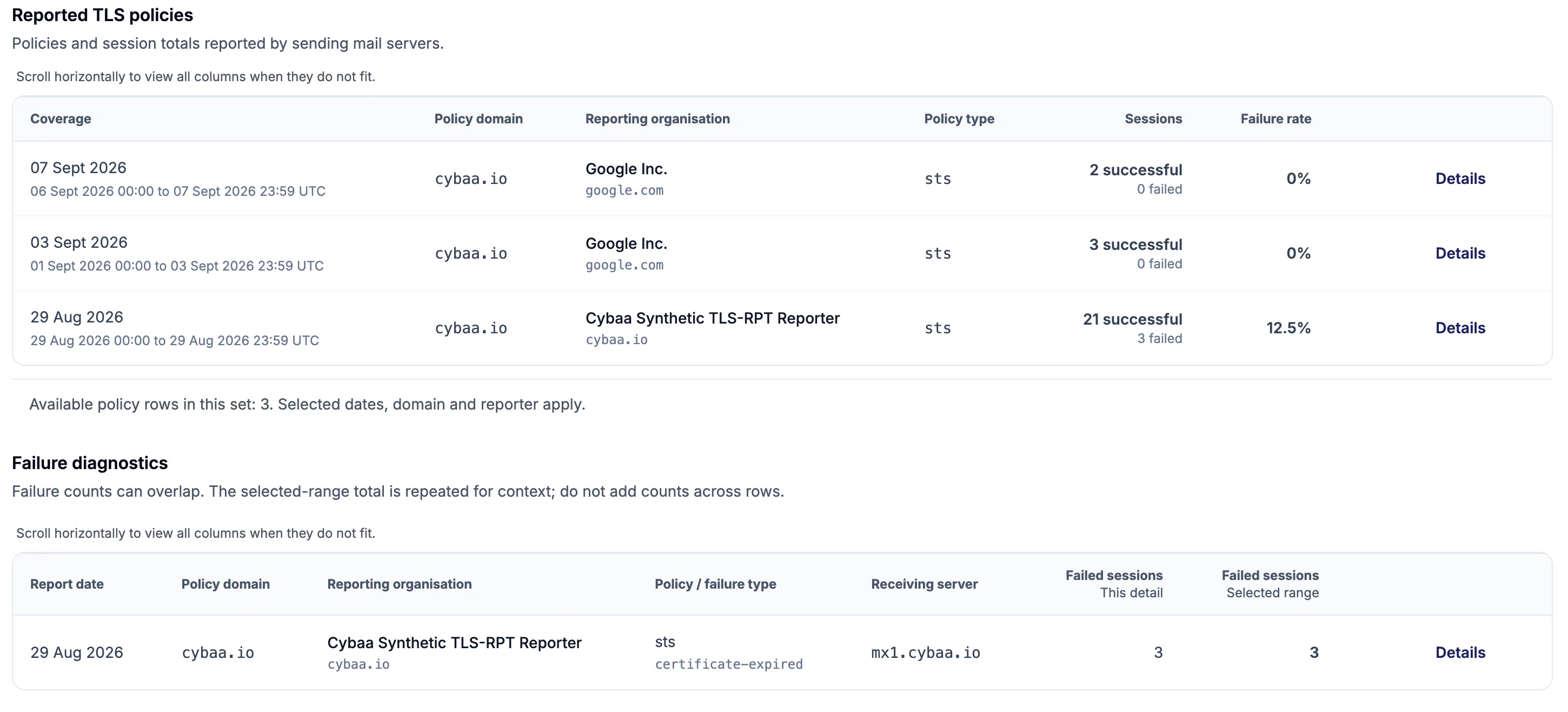Click the '29 Aug 2026' report date in failure diagnostics
The width and height of the screenshot is (1568, 712).
pos(77,653)
